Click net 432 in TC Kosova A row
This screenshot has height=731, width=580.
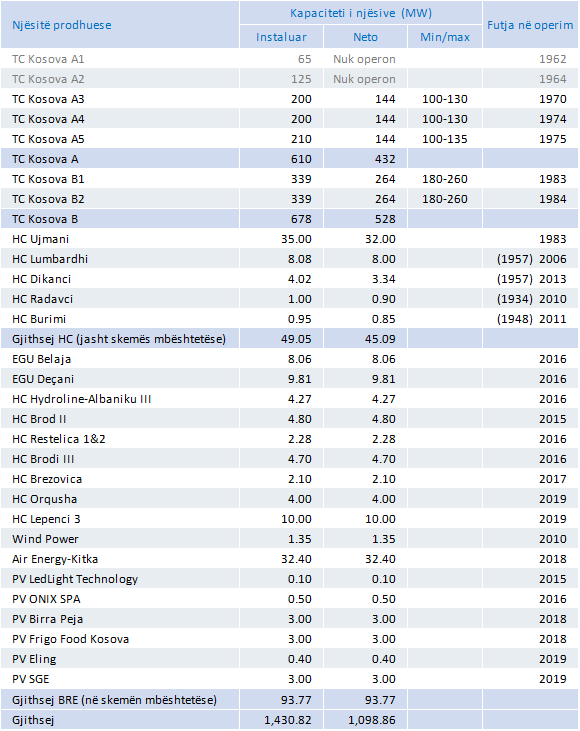coord(385,159)
